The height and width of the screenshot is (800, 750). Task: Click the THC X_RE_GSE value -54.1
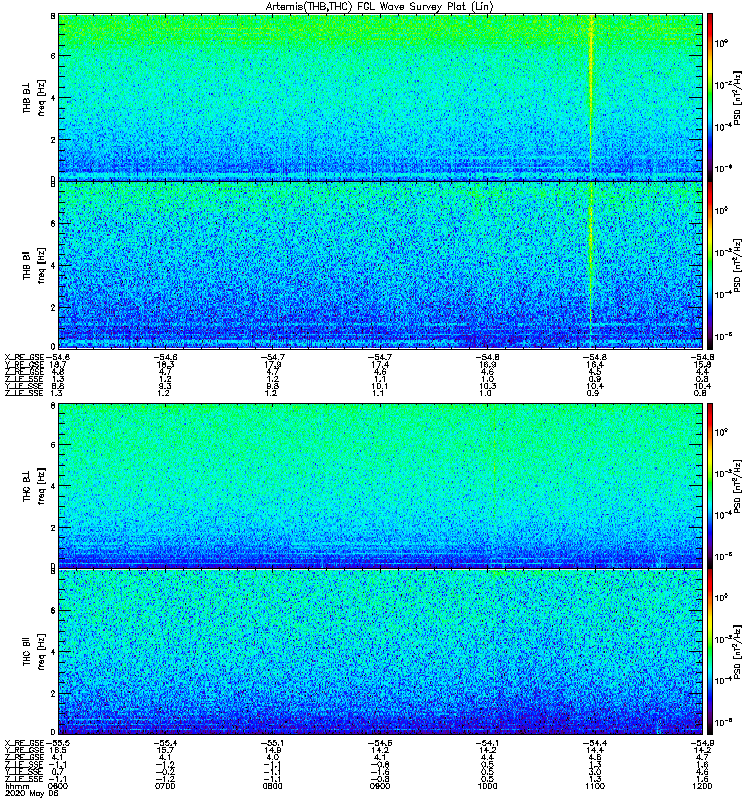point(487,743)
